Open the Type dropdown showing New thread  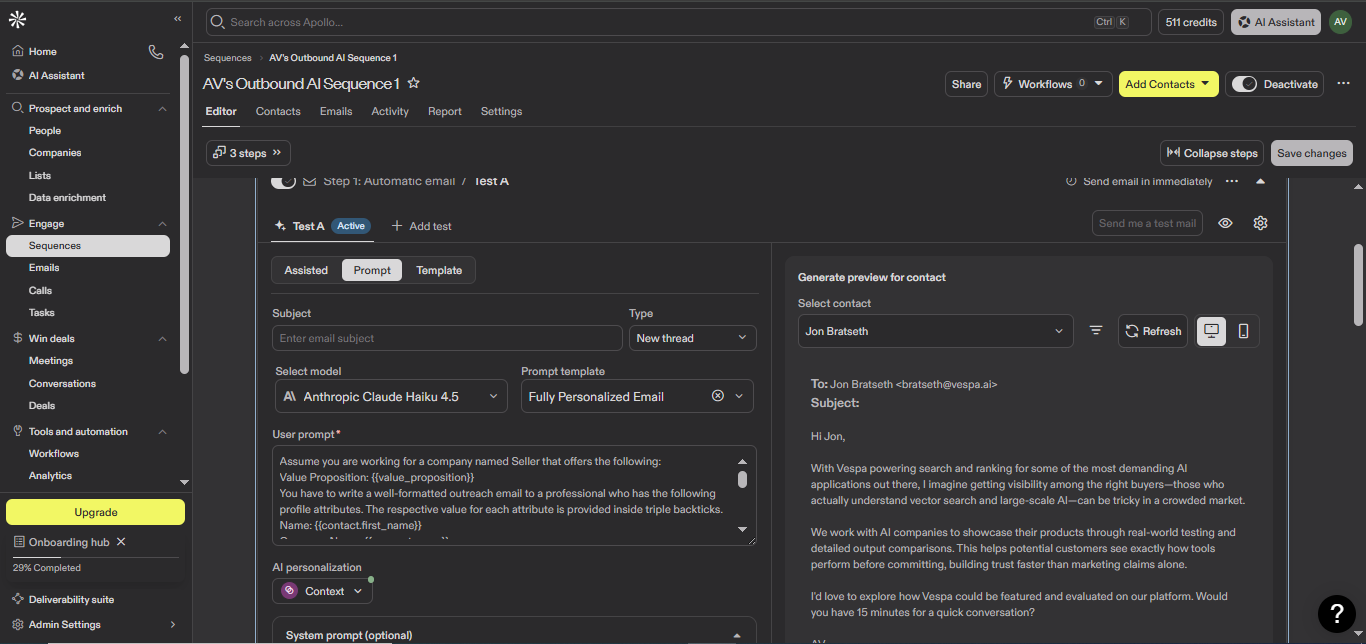click(692, 338)
